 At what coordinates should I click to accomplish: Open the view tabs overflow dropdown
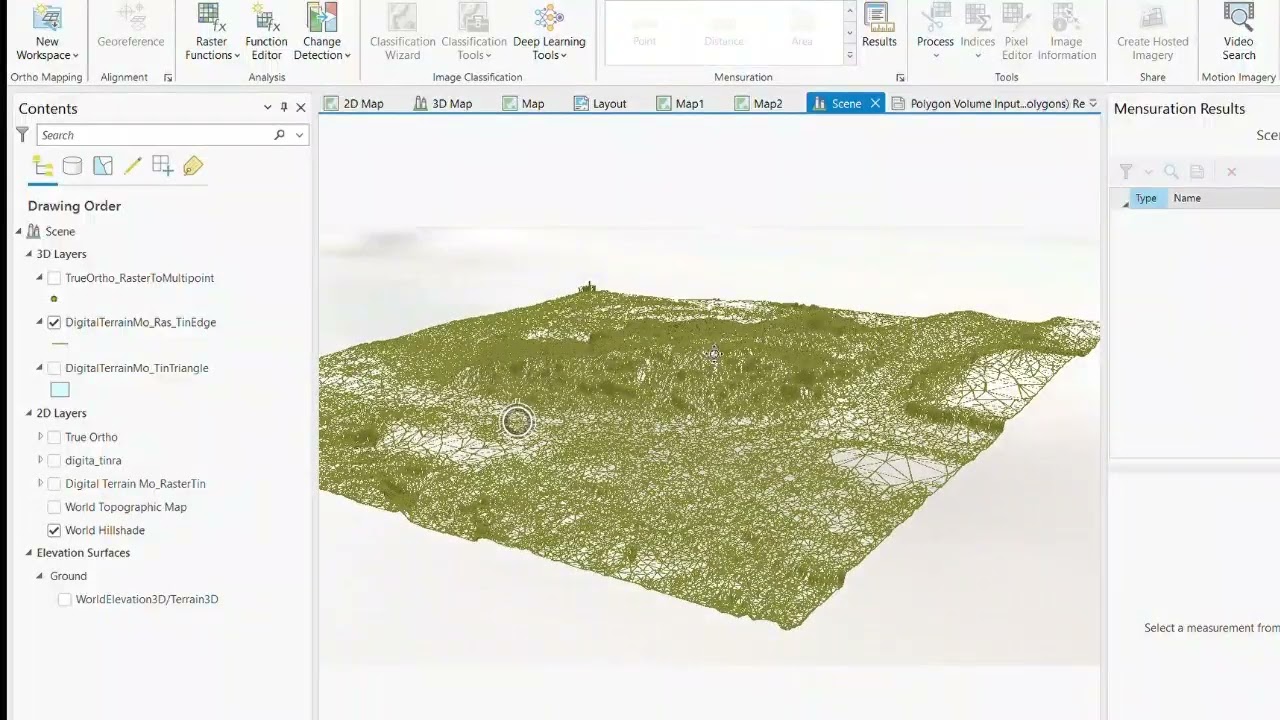pyautogui.click(x=1092, y=103)
